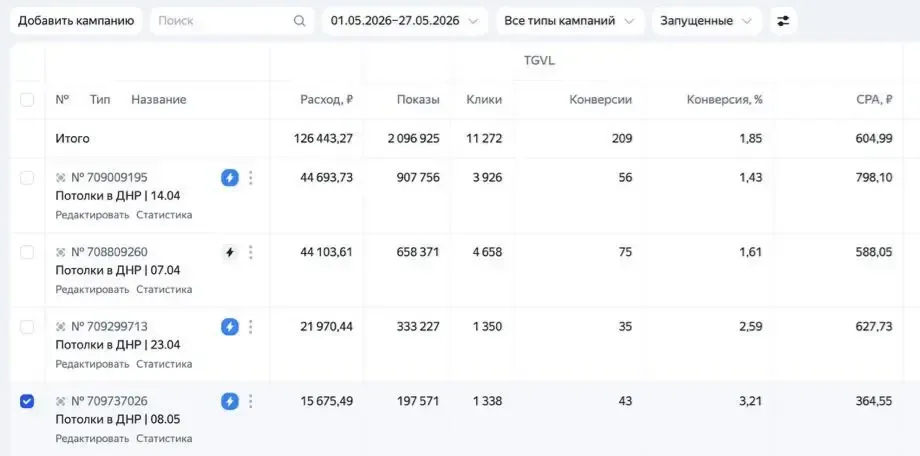Screen dimensions: 920x456
Task: Open the Все типы кампаний dropdown
Action: (570, 21)
